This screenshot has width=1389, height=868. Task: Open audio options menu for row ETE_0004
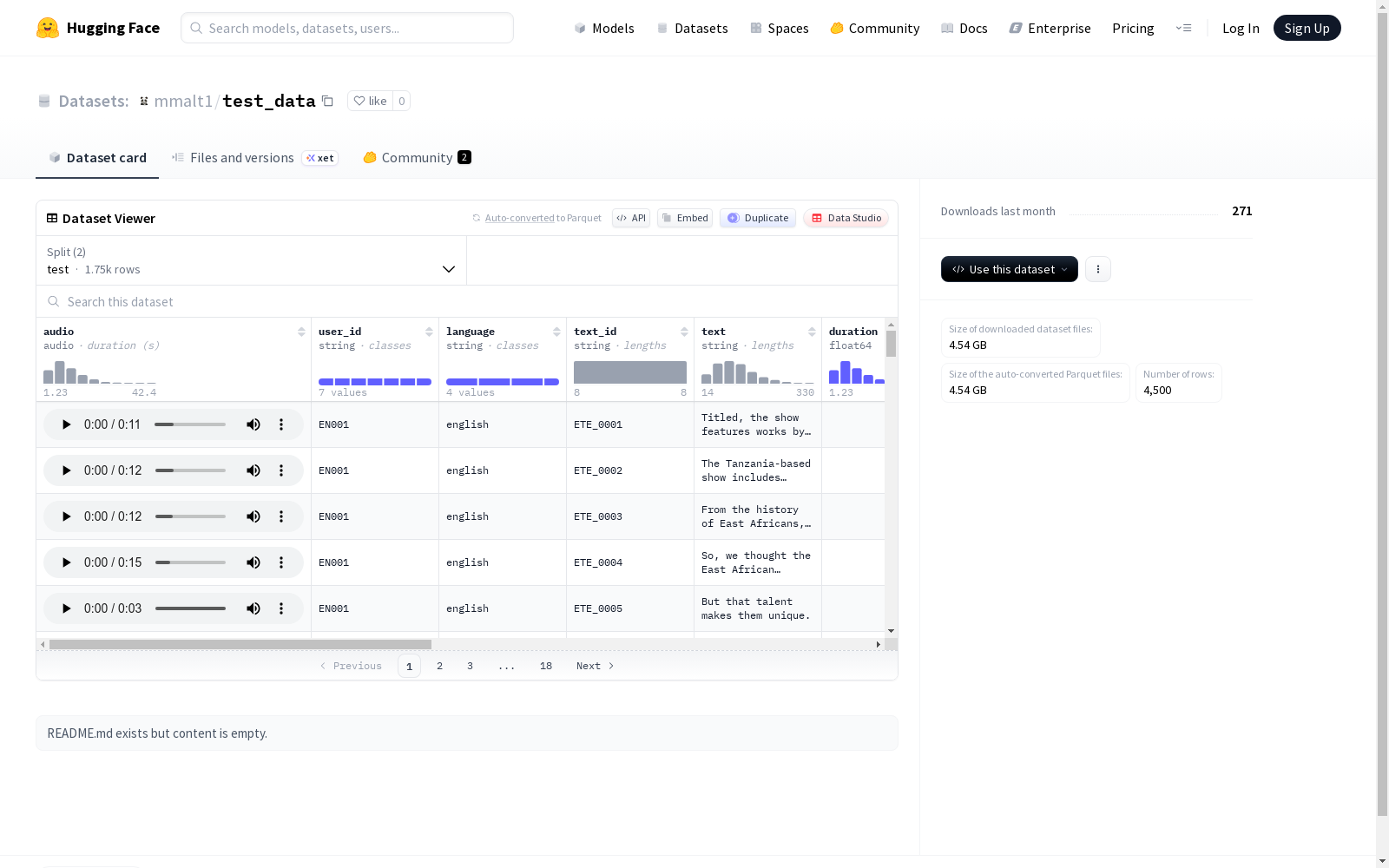pyautogui.click(x=281, y=562)
